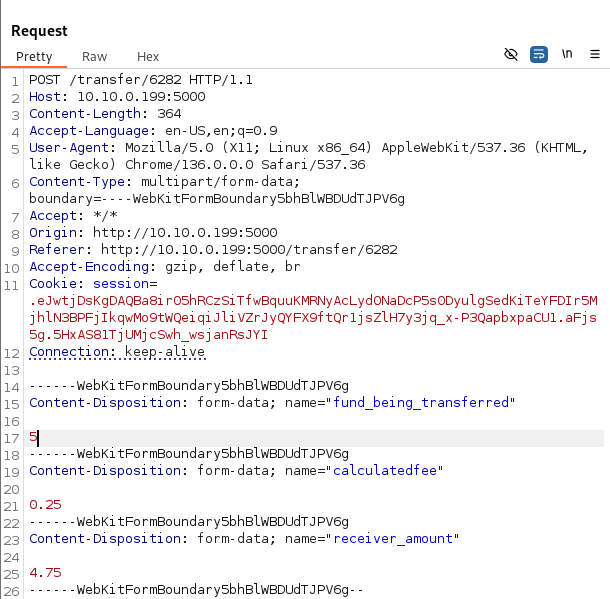Switch to the Hex tab
610x599 pixels.
[148, 57]
